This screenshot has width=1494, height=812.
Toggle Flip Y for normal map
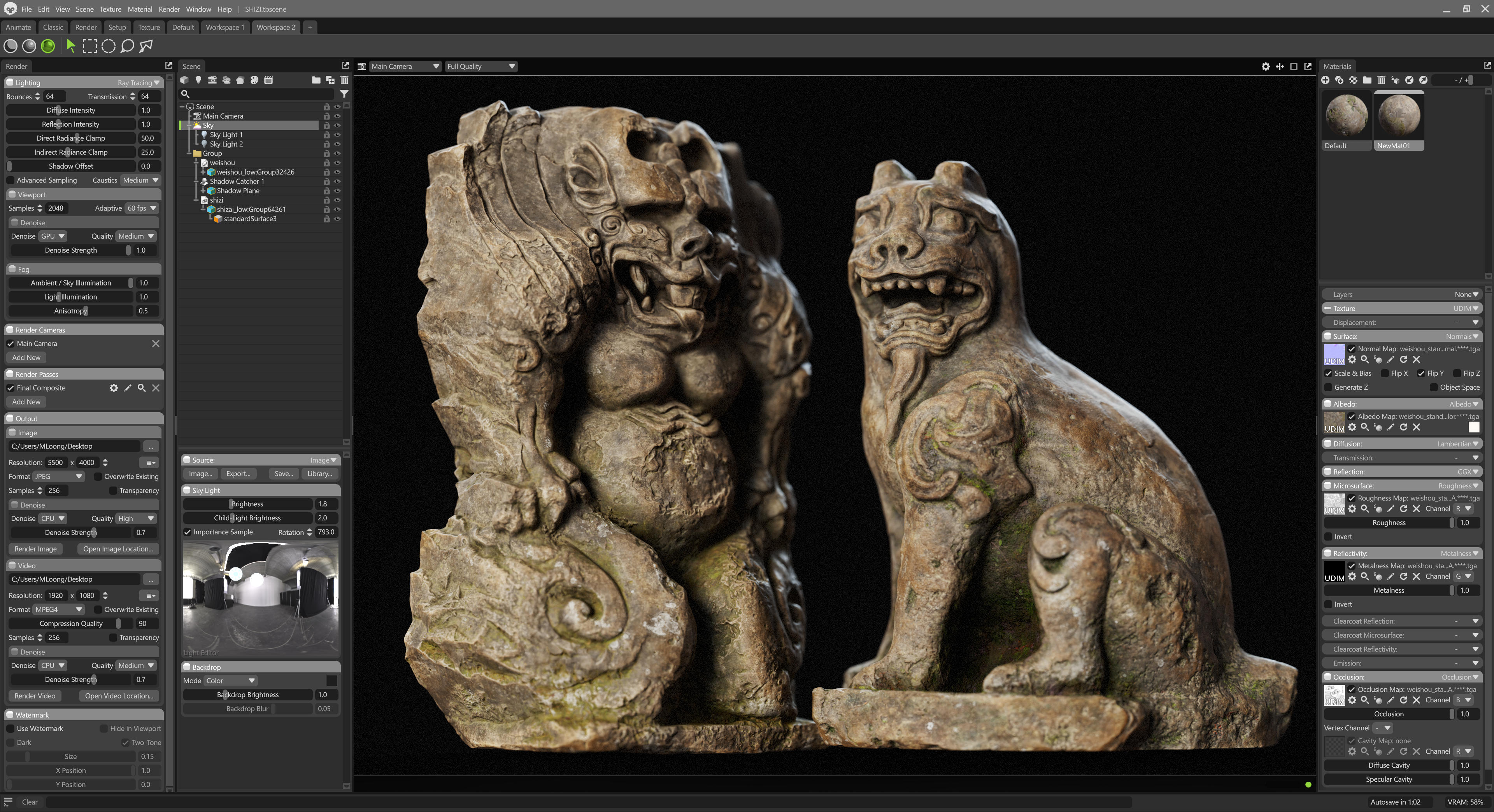click(1421, 373)
